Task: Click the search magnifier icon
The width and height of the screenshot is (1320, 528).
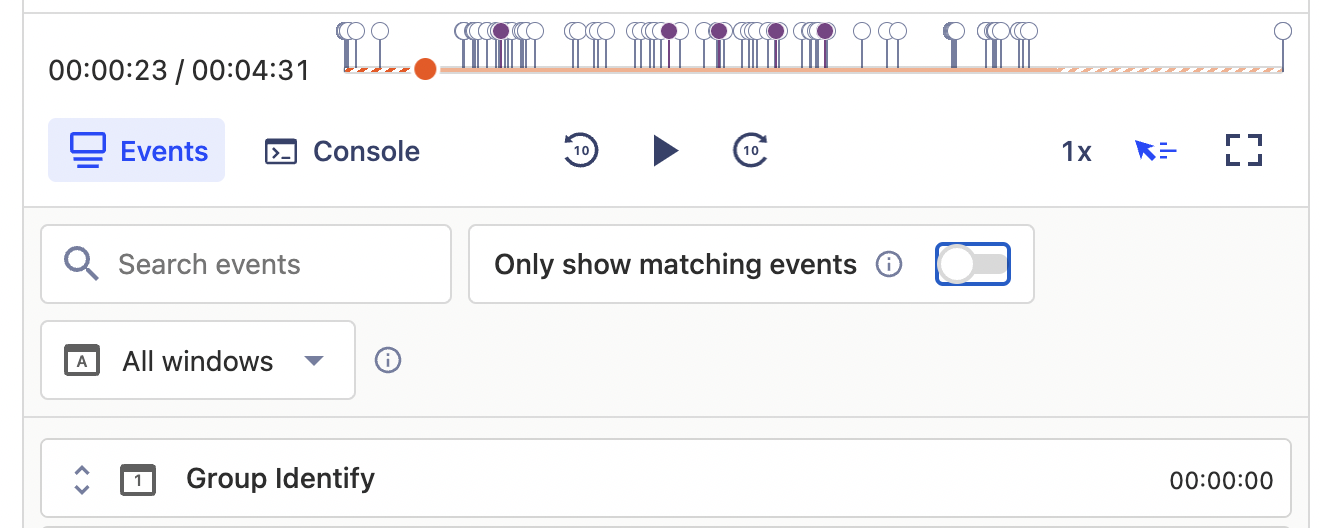Action: 81,264
